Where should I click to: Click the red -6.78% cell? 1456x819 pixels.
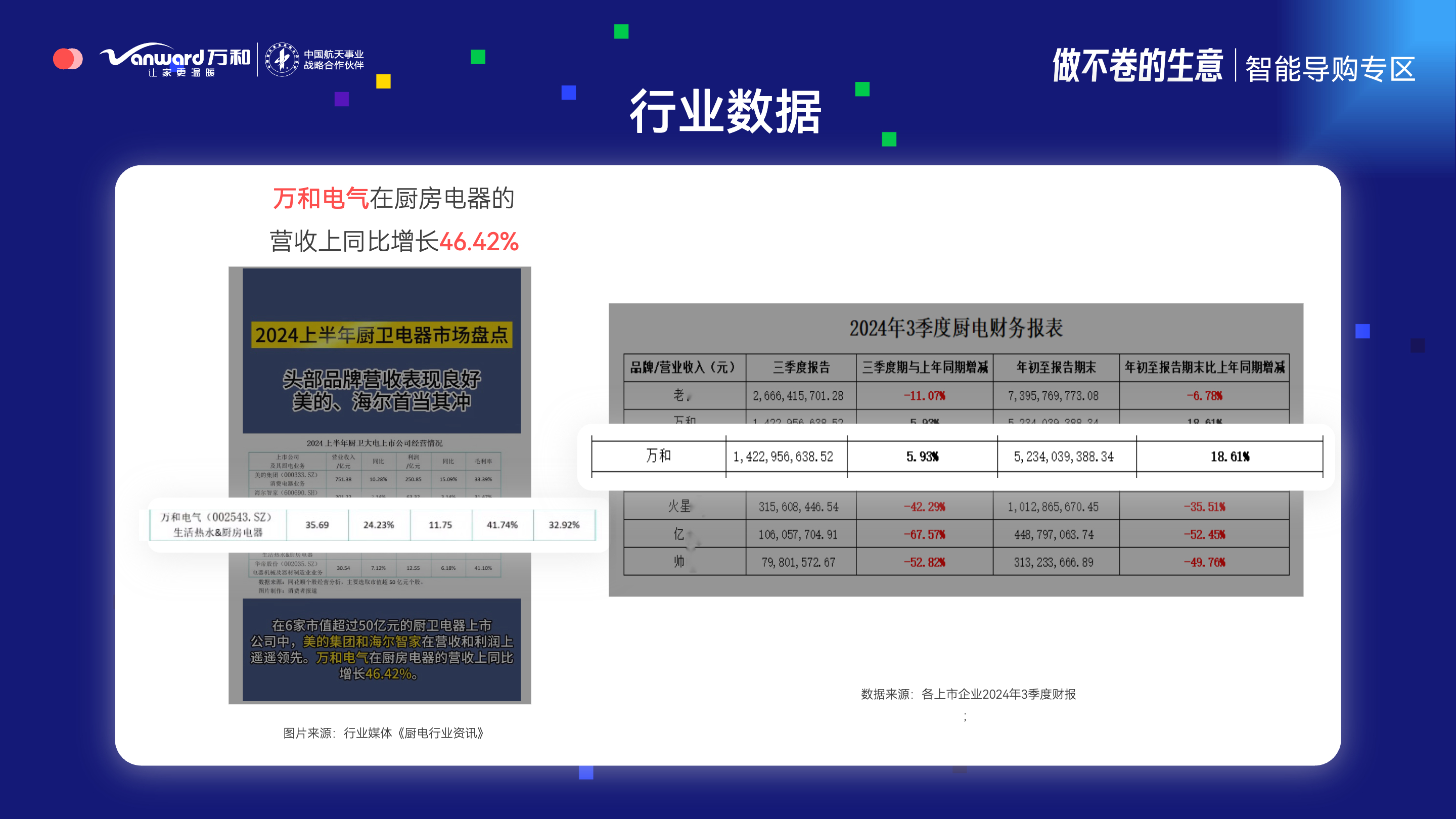(1204, 396)
